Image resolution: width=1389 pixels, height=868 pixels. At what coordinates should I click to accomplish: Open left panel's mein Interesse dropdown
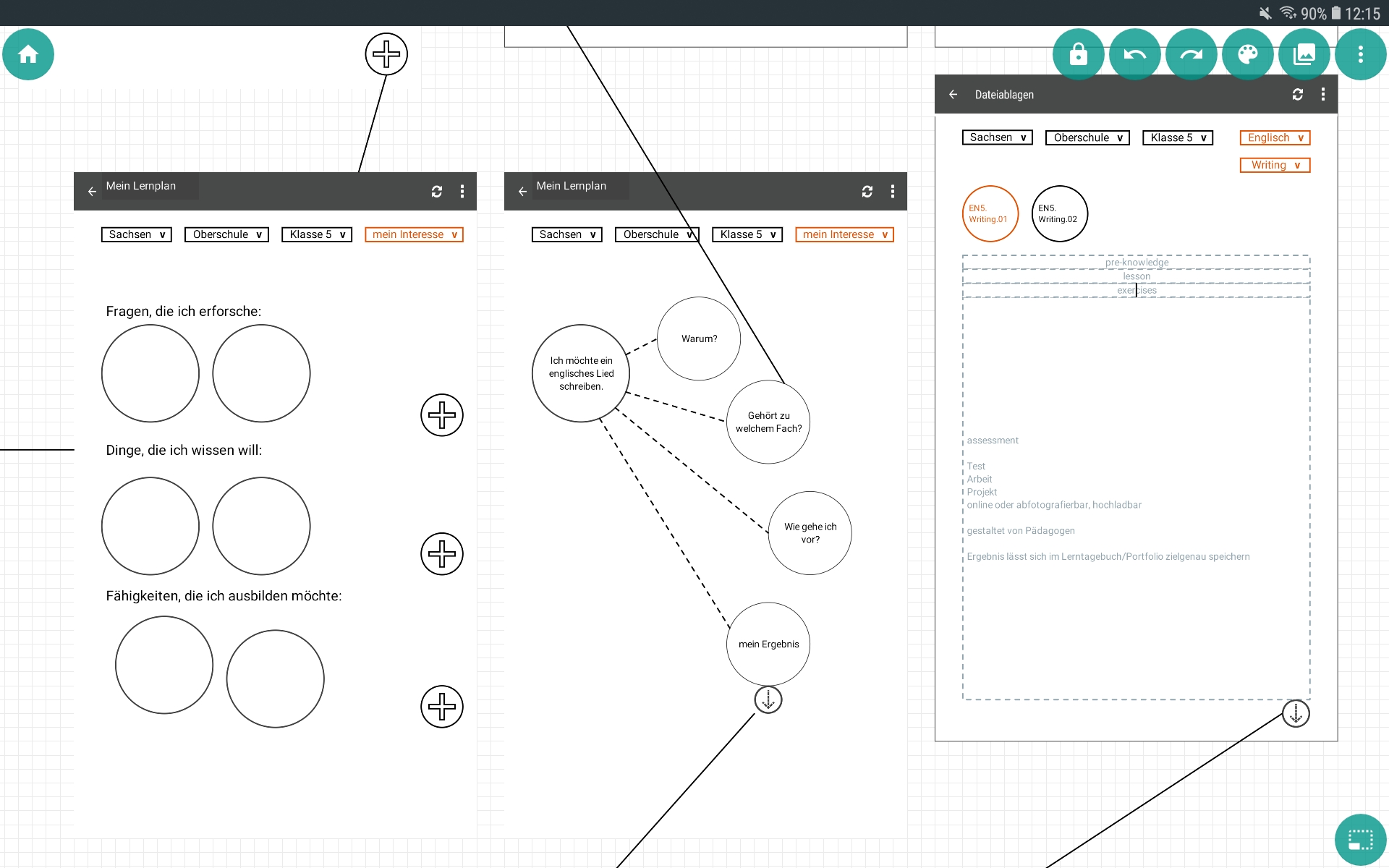click(414, 234)
